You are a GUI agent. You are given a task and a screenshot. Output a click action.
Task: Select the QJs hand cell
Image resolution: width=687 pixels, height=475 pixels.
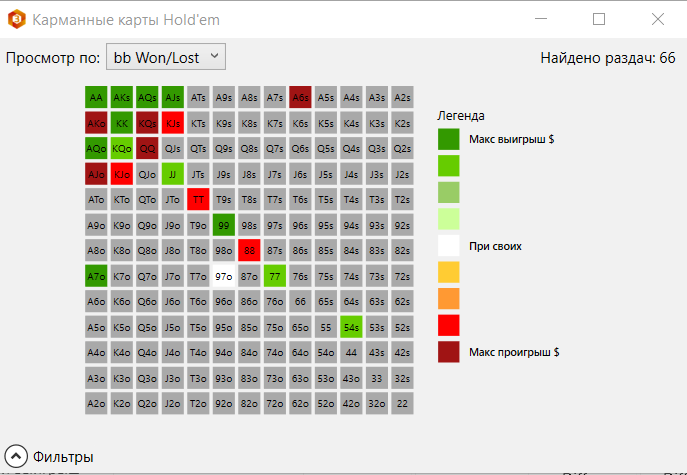pos(173,149)
